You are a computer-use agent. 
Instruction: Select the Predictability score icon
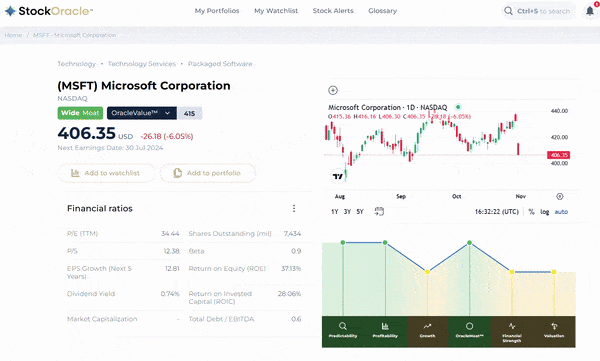[343, 330]
